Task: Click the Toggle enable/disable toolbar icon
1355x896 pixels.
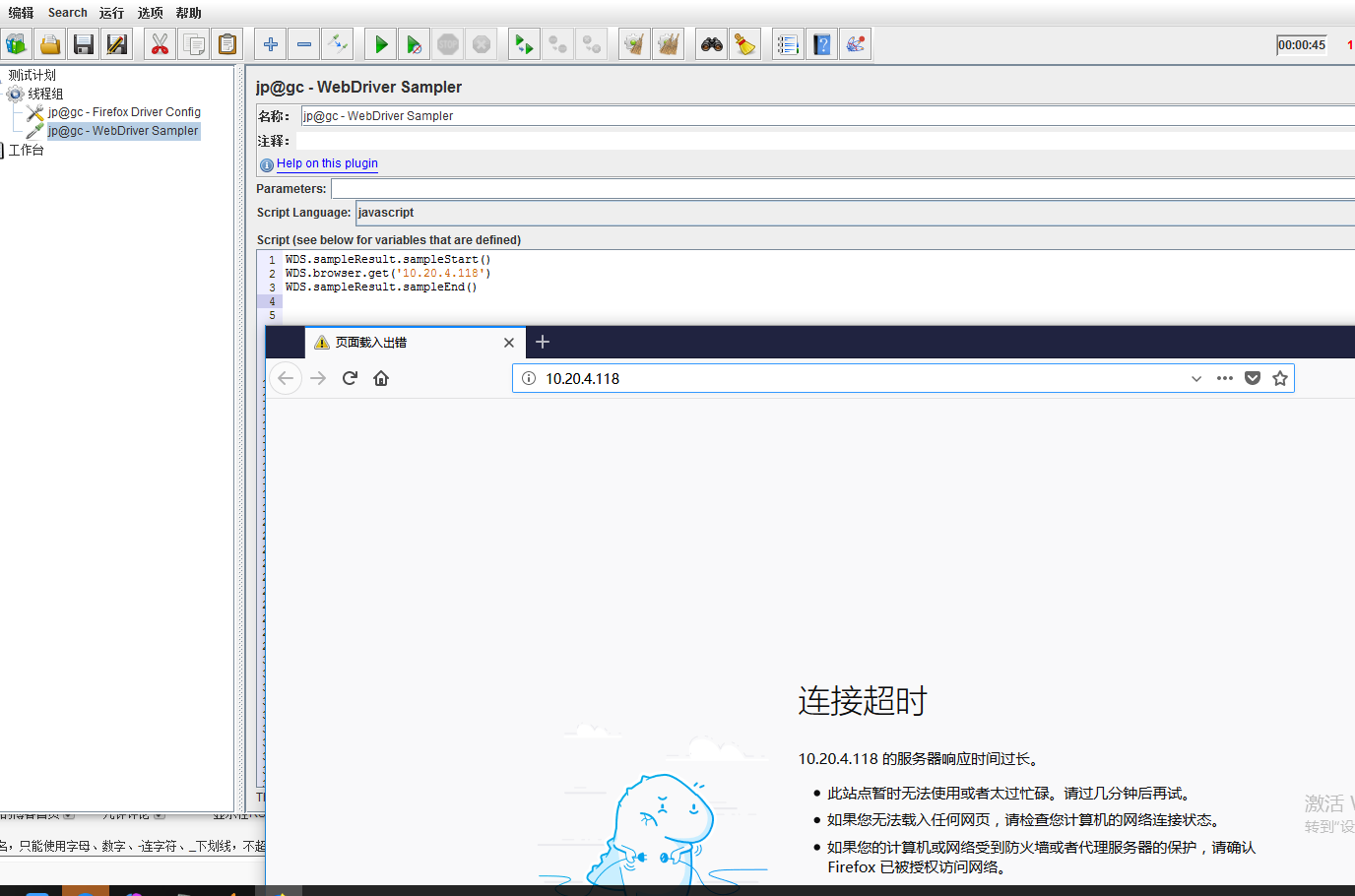Action: click(337, 44)
